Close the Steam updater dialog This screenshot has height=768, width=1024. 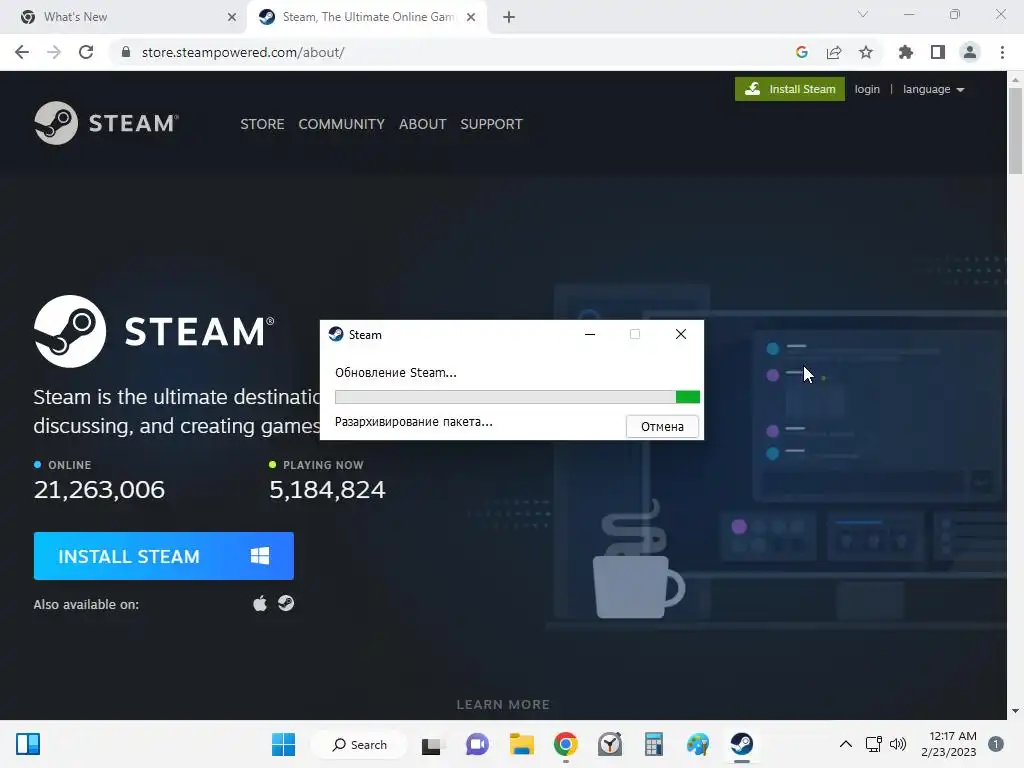(680, 334)
